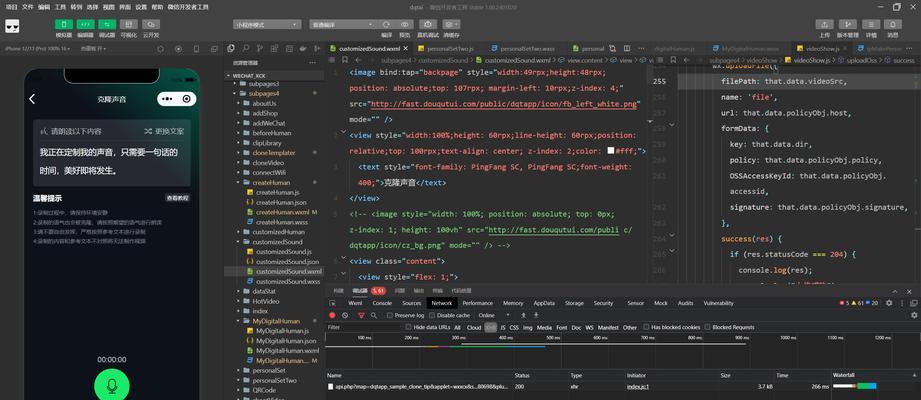Open the 工具 menu
Screen dimensions: 921x400
(60, 7)
